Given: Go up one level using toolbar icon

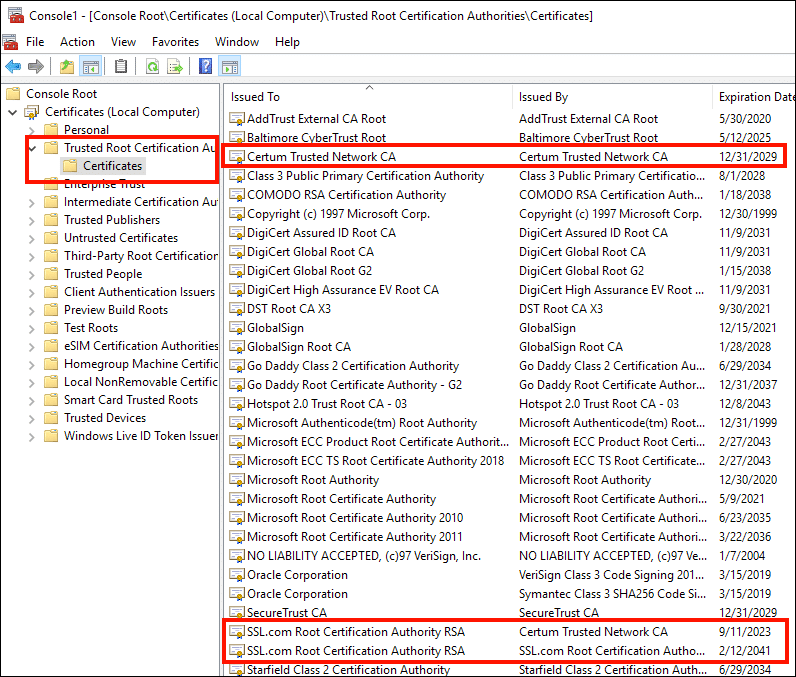Looking at the screenshot, I should click(66, 67).
